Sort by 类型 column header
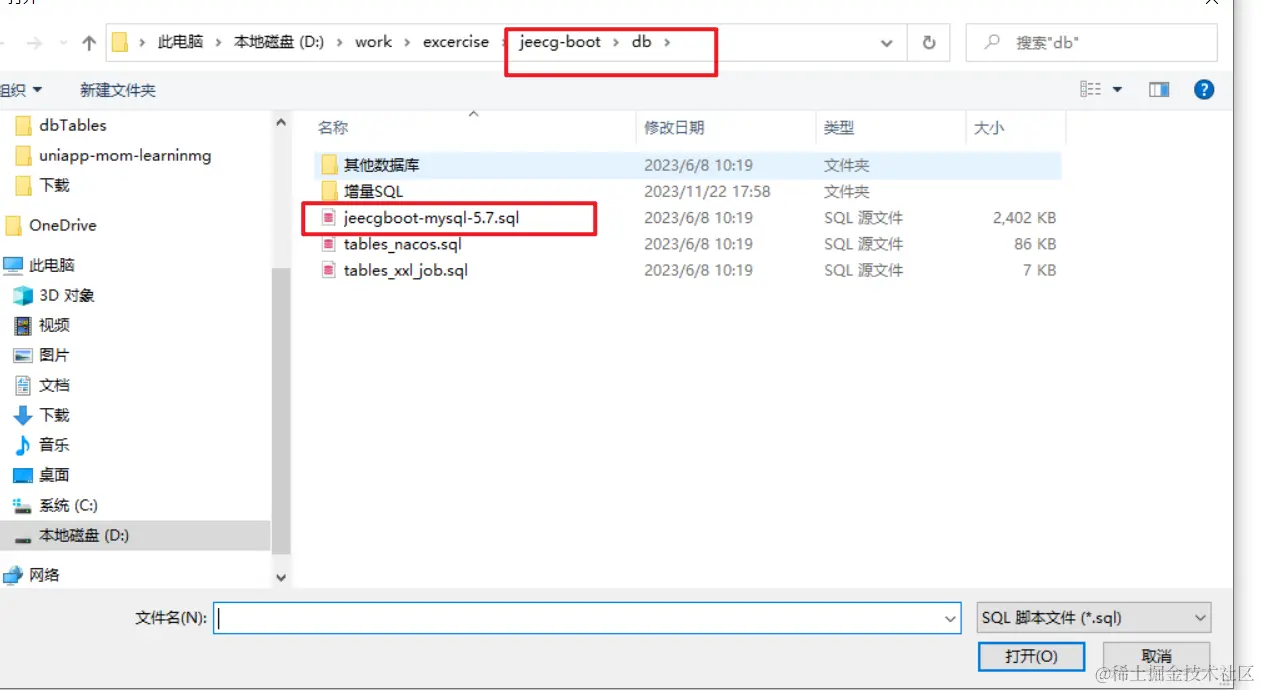The image size is (1261, 690). (x=839, y=128)
